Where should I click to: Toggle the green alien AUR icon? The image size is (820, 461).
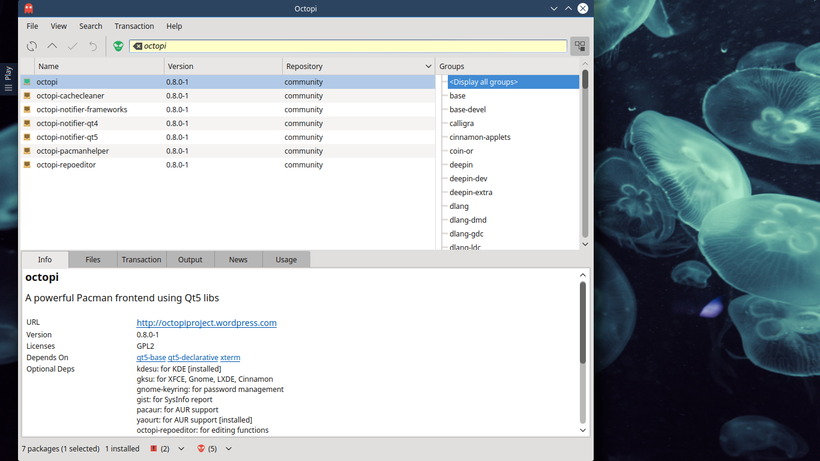point(118,46)
